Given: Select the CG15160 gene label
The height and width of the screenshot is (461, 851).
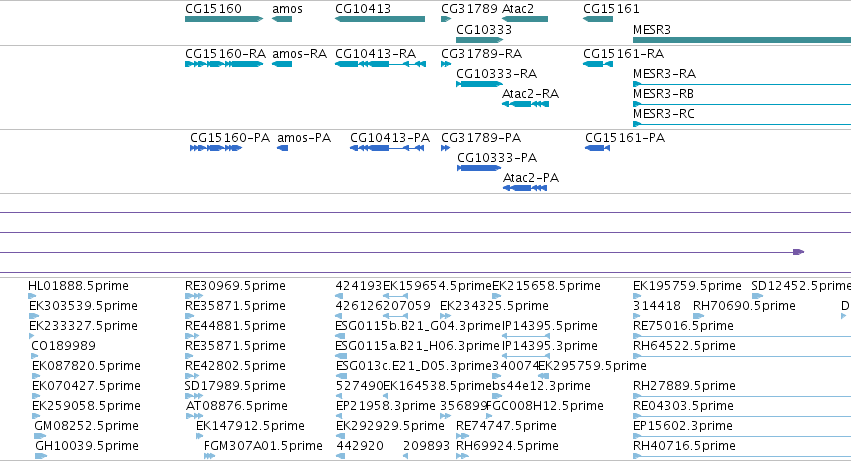Looking at the screenshot, I should click(213, 9).
